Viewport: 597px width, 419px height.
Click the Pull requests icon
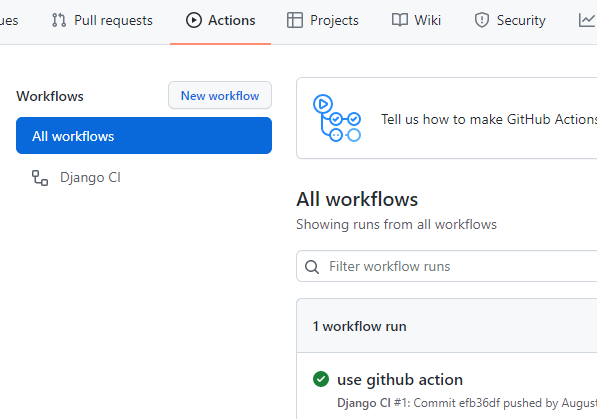coord(59,20)
